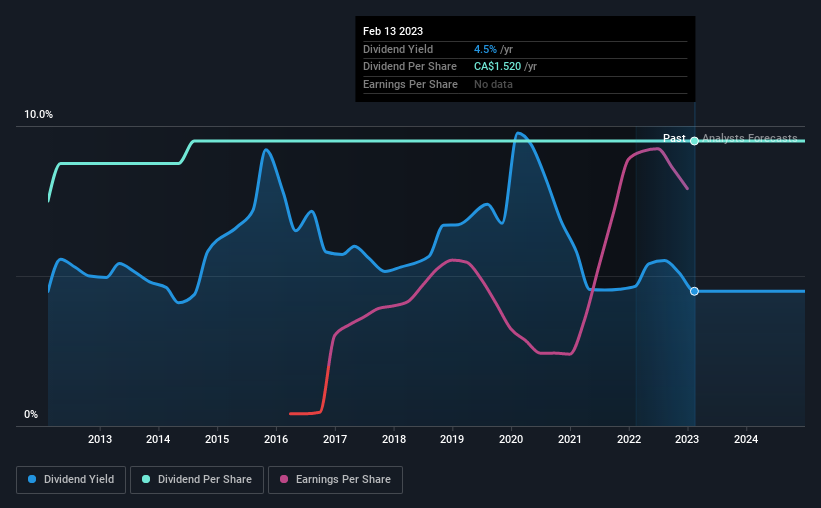Screen dimensions: 821x508
Task: Click the pink Earnings Per Share legend dot
Action: coord(284,479)
